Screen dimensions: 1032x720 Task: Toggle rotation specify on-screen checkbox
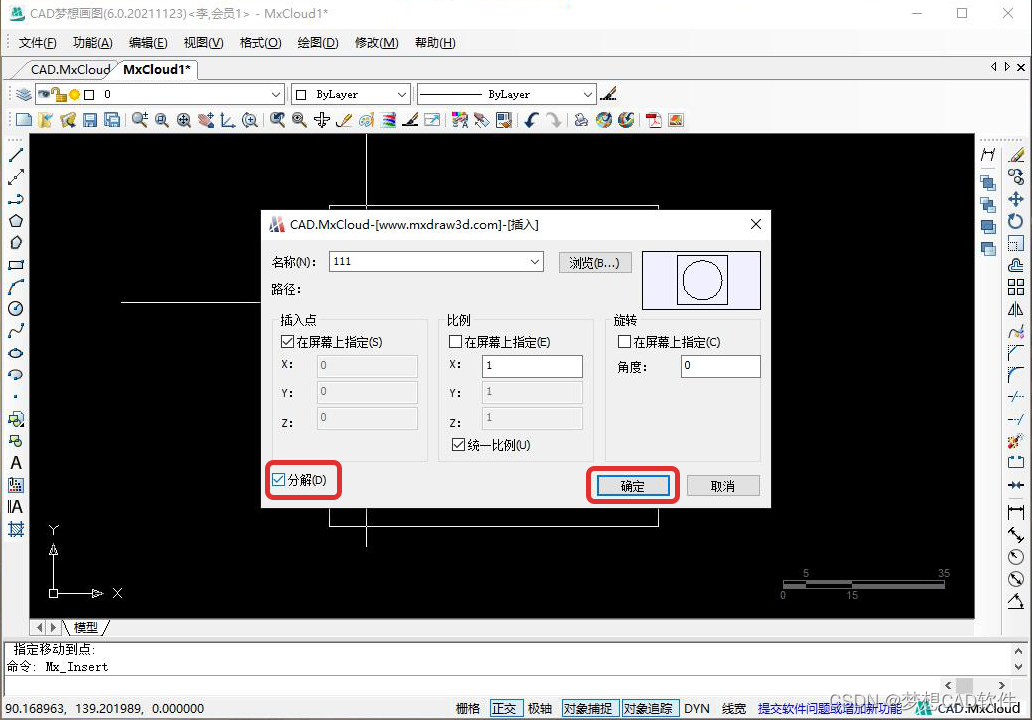pos(624,342)
